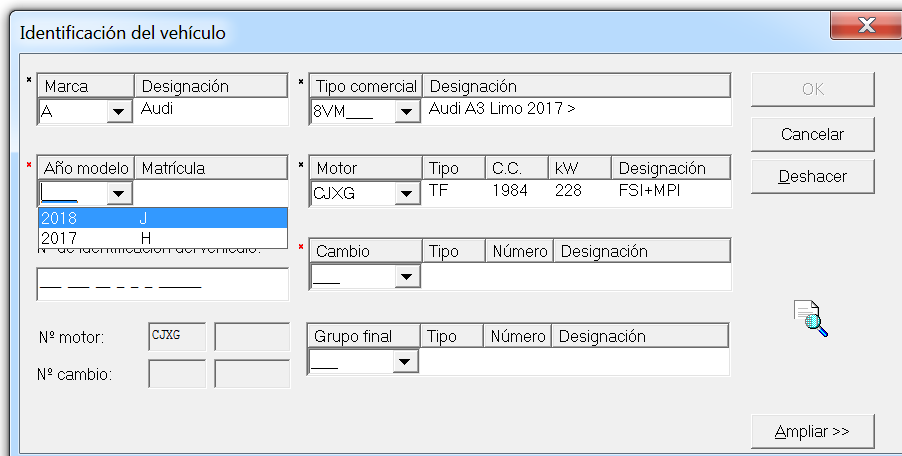Close the Identificación del vehículo dialog
902x456 pixels.
coord(866,25)
